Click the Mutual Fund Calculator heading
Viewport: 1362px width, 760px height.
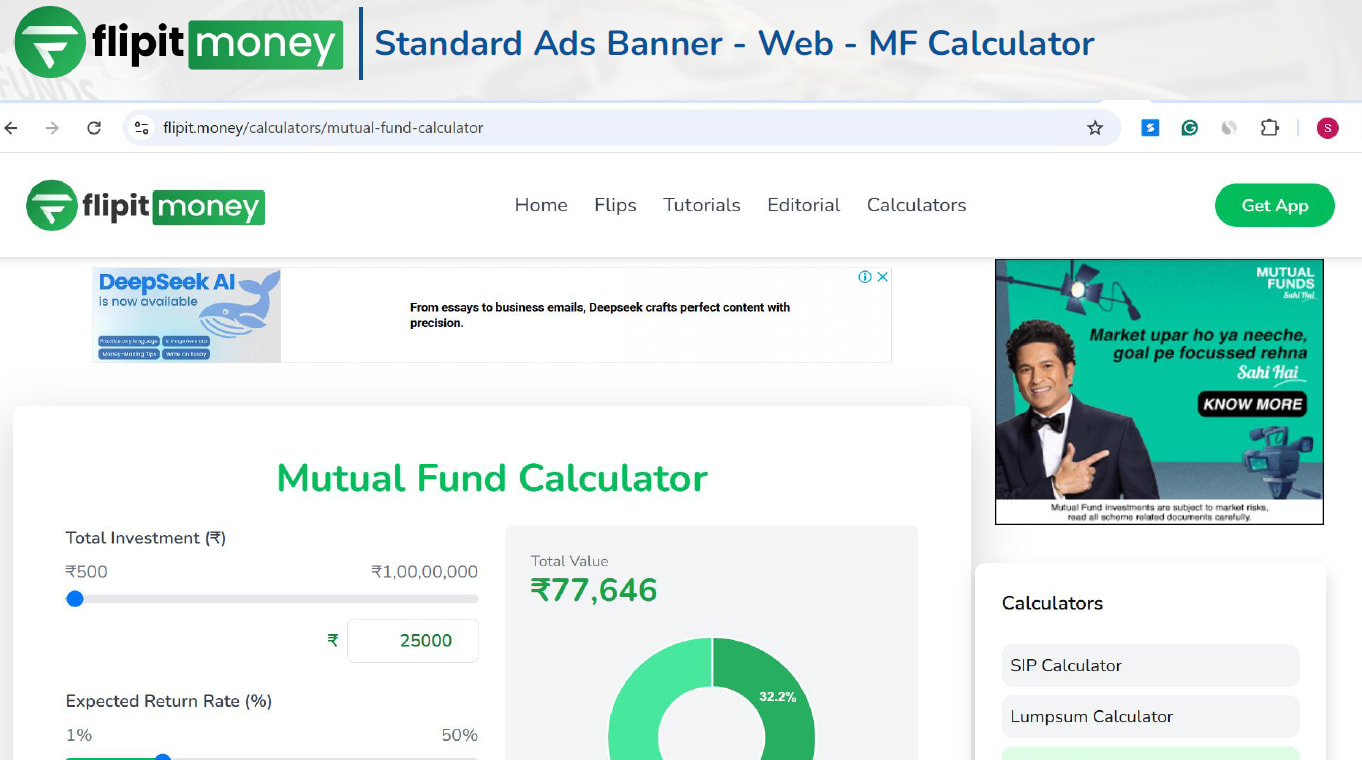point(492,478)
